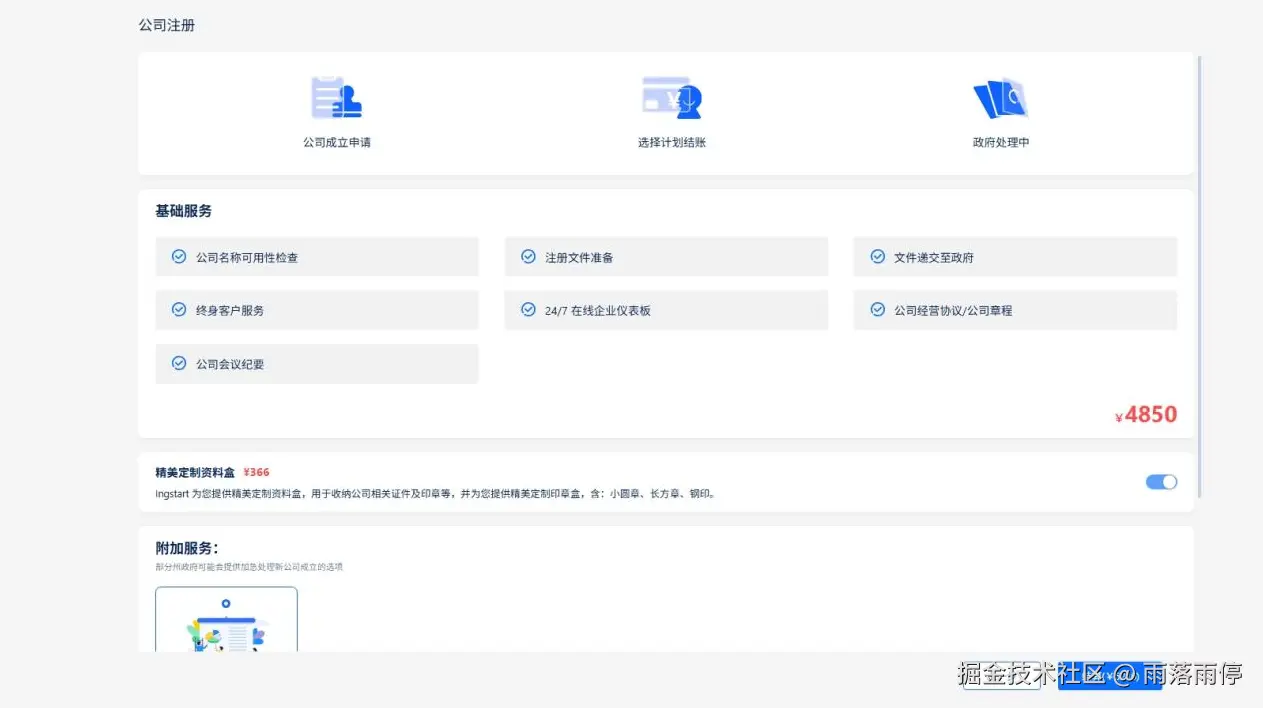The width and height of the screenshot is (1263, 708).
Task: Click the 选择计划结账 payment step icon
Action: point(671,98)
